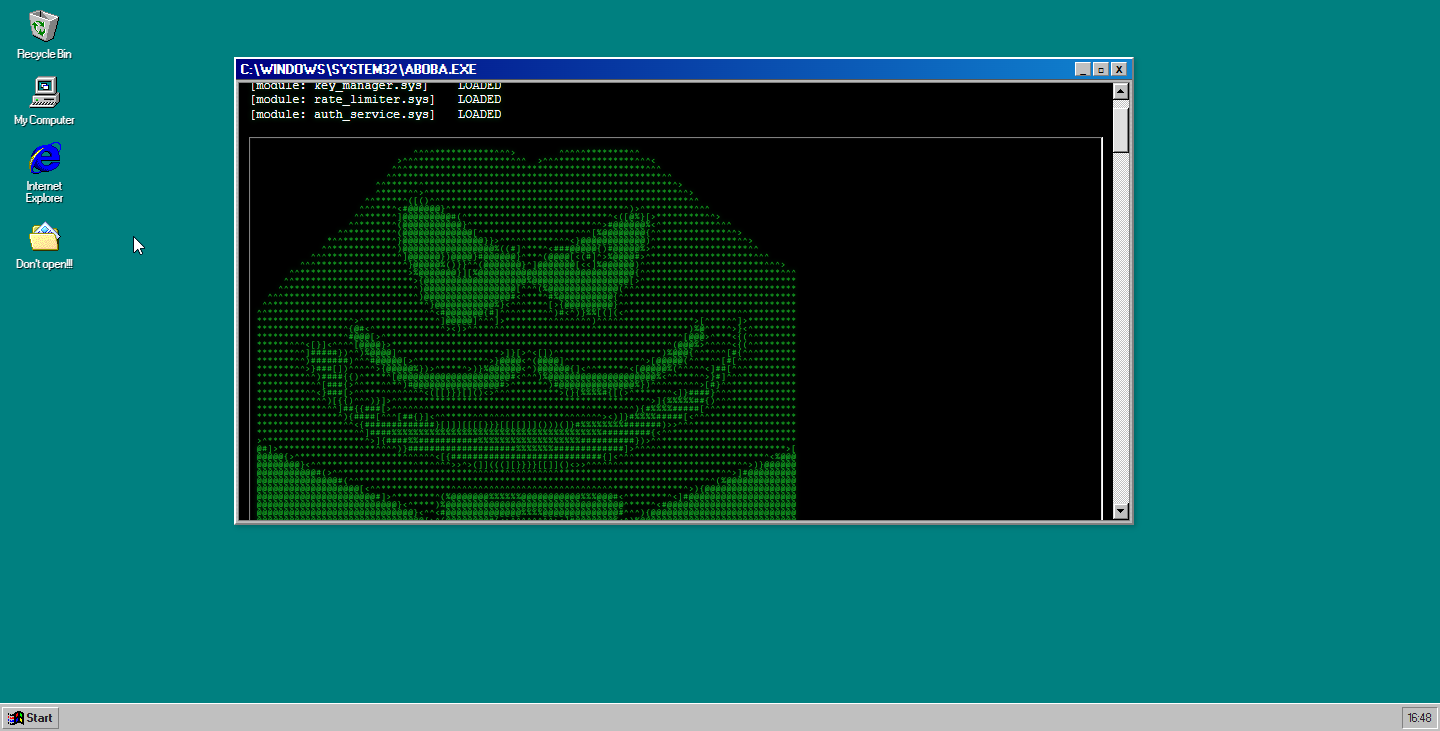Click LOADED status beside auth_service.sys

pyautogui.click(x=480, y=114)
